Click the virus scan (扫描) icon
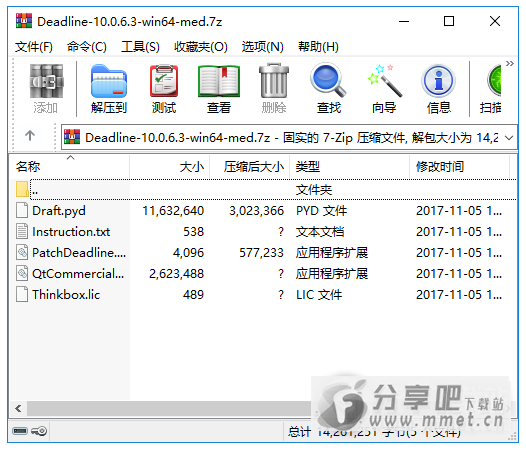The height and width of the screenshot is (450, 526). click(x=493, y=81)
